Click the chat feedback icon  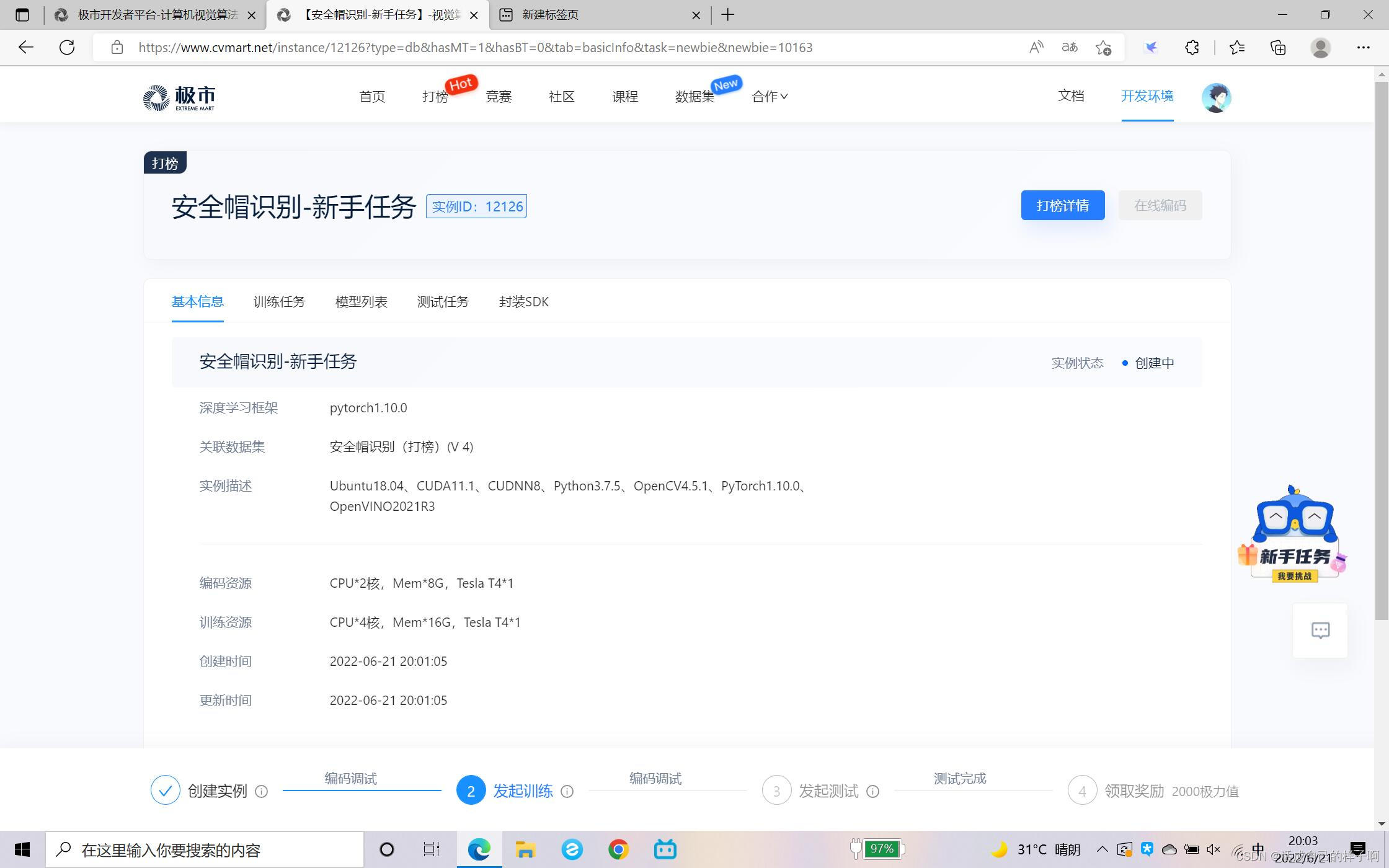(x=1320, y=631)
